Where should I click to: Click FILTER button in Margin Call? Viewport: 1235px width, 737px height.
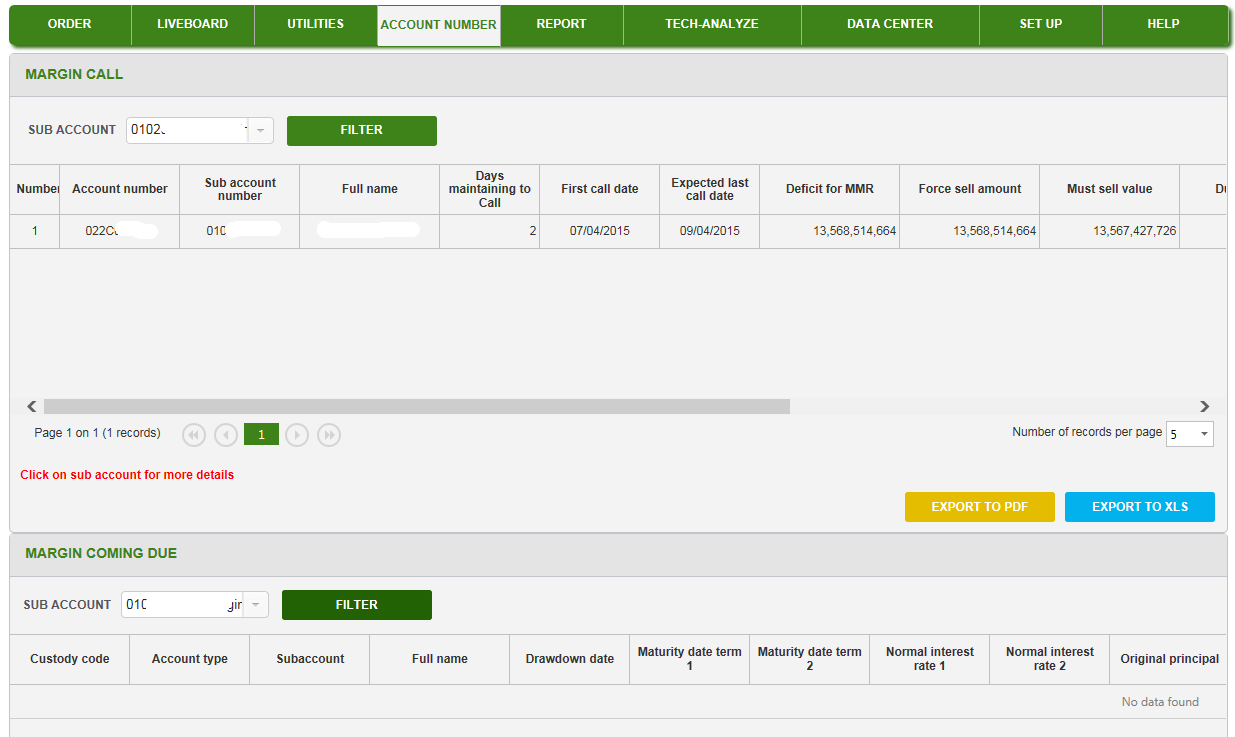(361, 130)
